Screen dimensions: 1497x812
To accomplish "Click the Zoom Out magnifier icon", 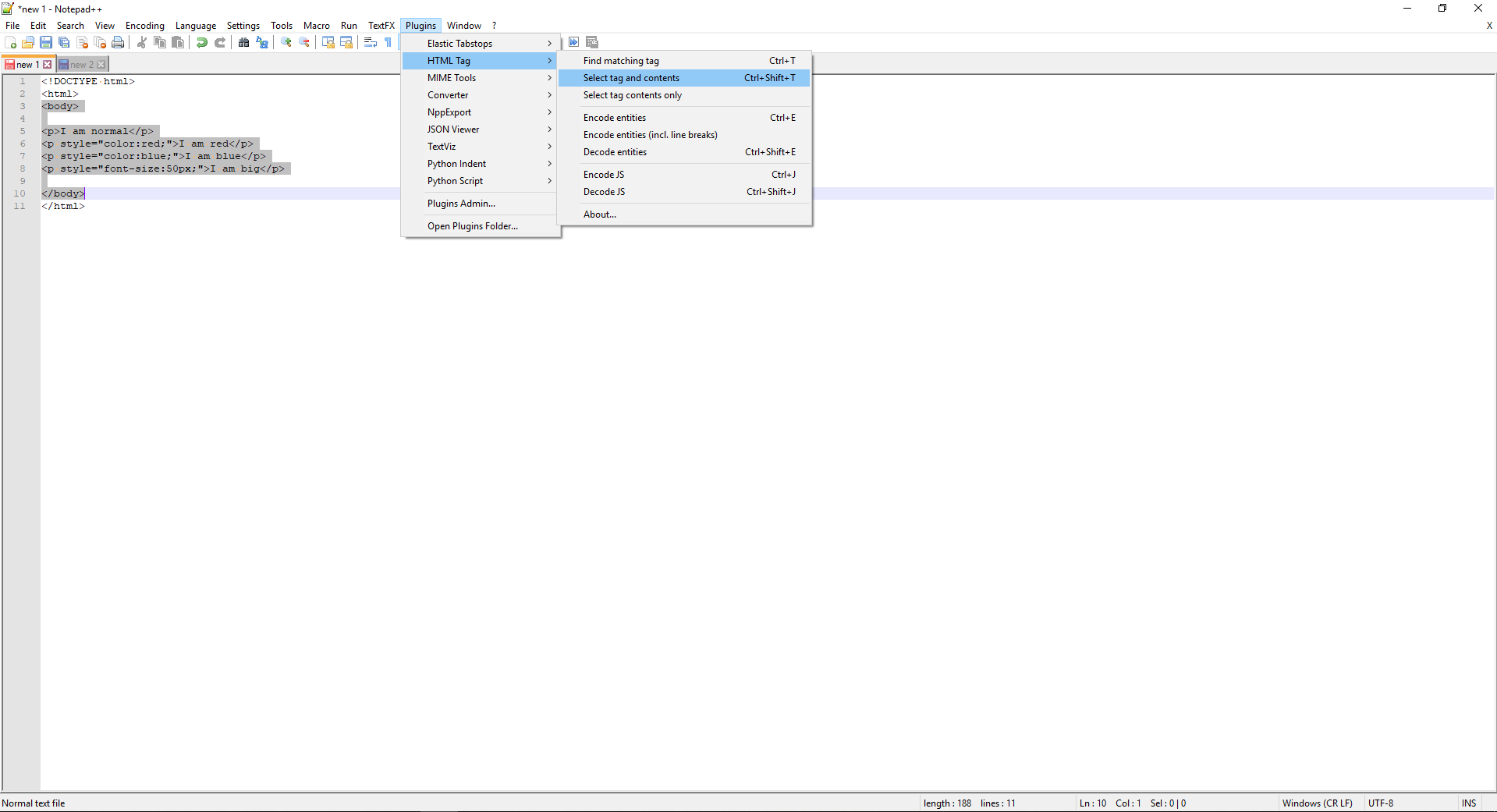I will [x=304, y=43].
